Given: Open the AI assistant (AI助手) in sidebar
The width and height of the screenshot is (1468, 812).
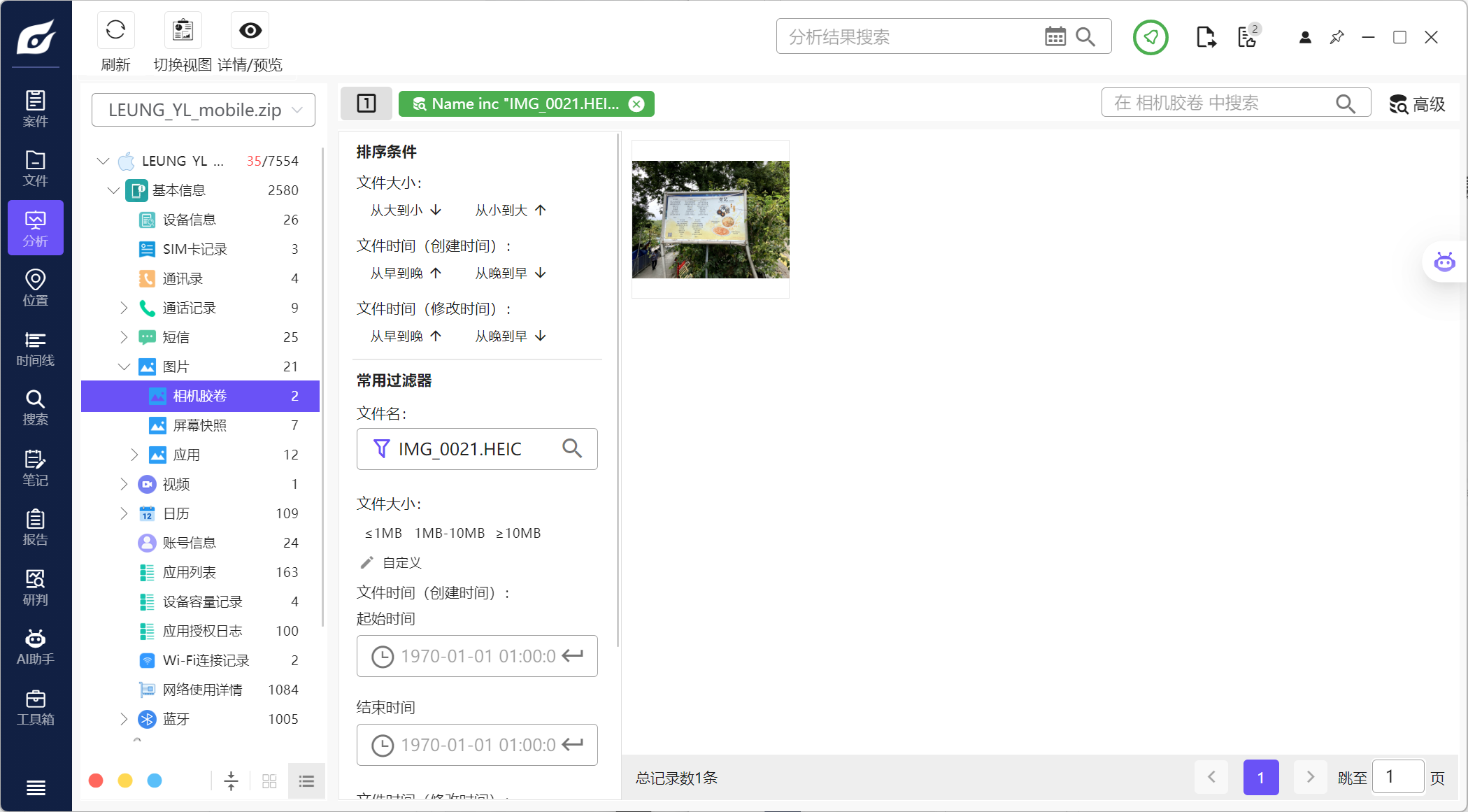Looking at the screenshot, I should (35, 647).
